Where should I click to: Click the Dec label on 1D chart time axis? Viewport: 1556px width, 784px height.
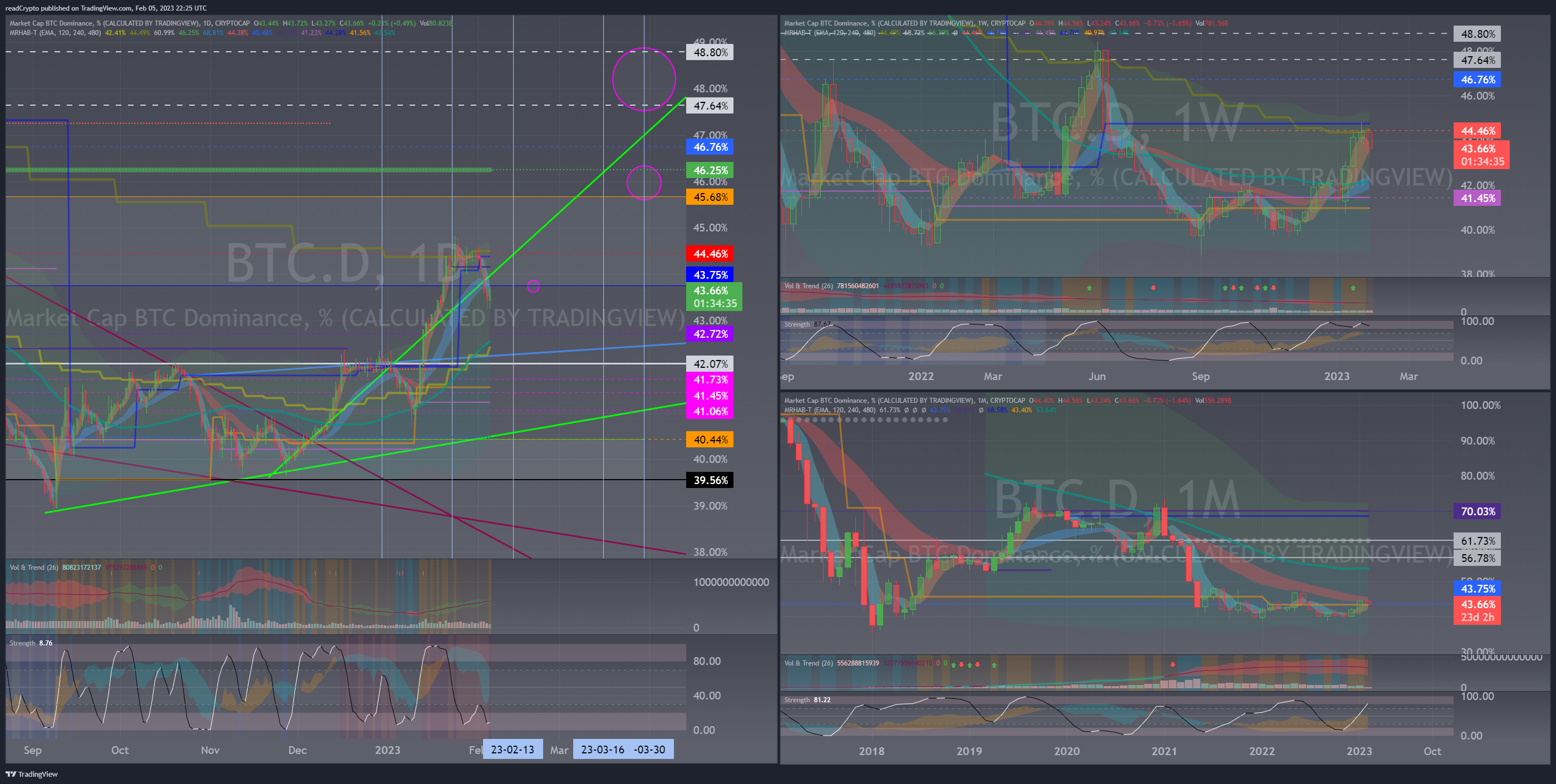297,750
